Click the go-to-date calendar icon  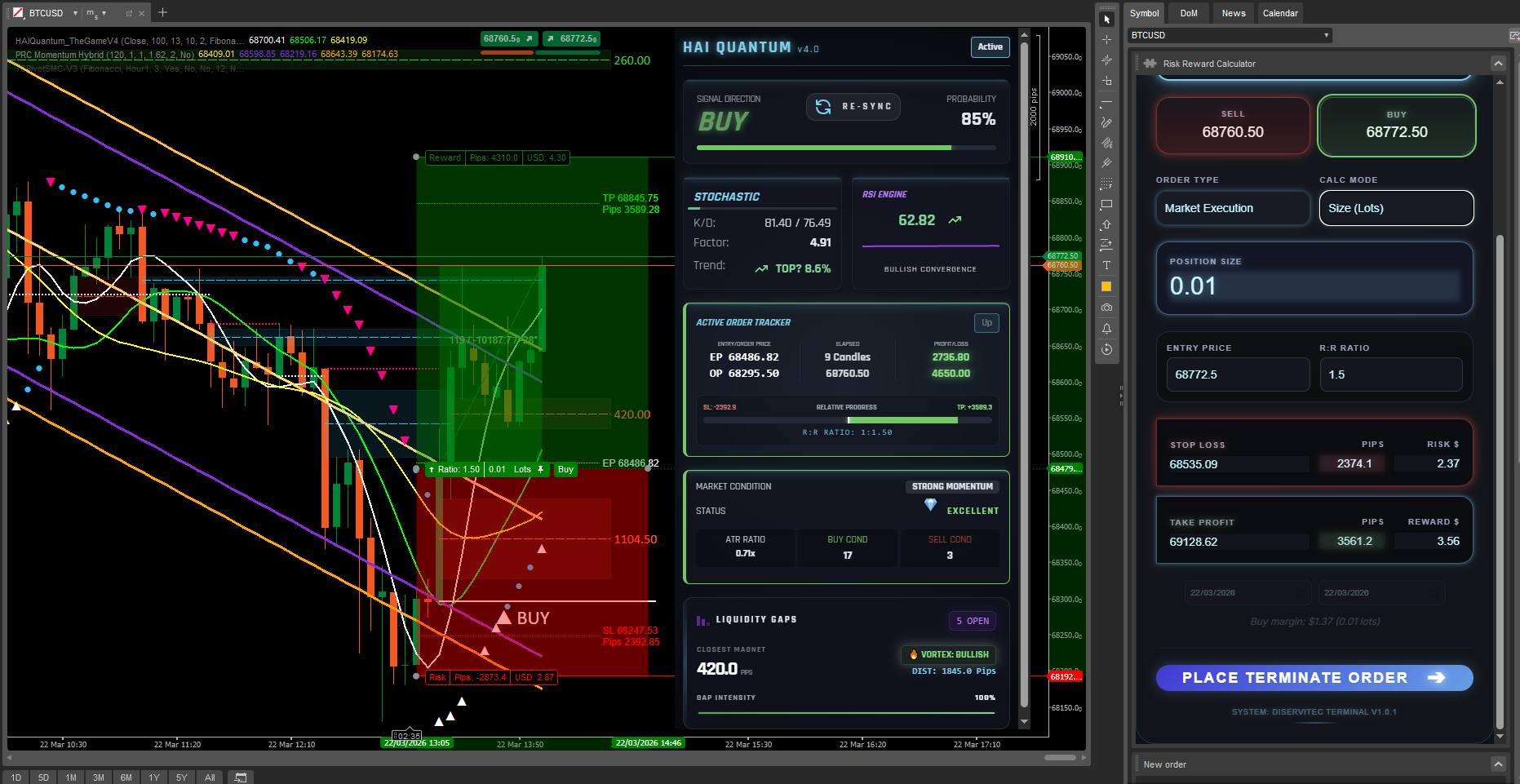(240, 777)
